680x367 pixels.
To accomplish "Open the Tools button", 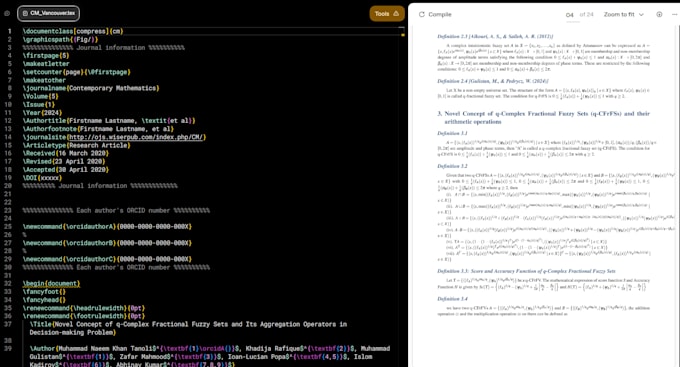I will 387,14.
